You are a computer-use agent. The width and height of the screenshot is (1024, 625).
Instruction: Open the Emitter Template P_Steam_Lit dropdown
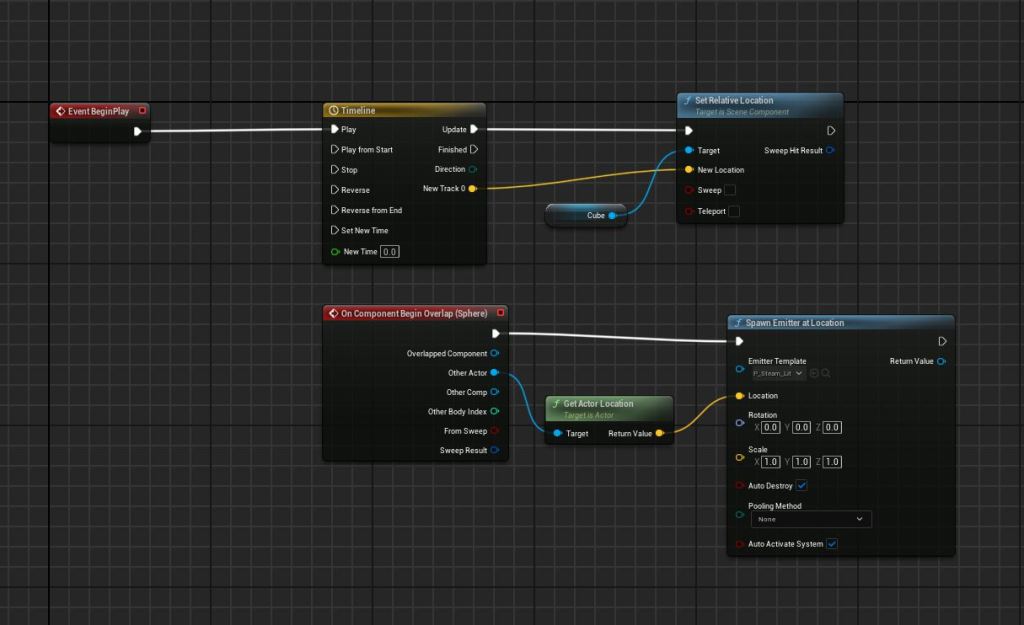tap(778, 373)
